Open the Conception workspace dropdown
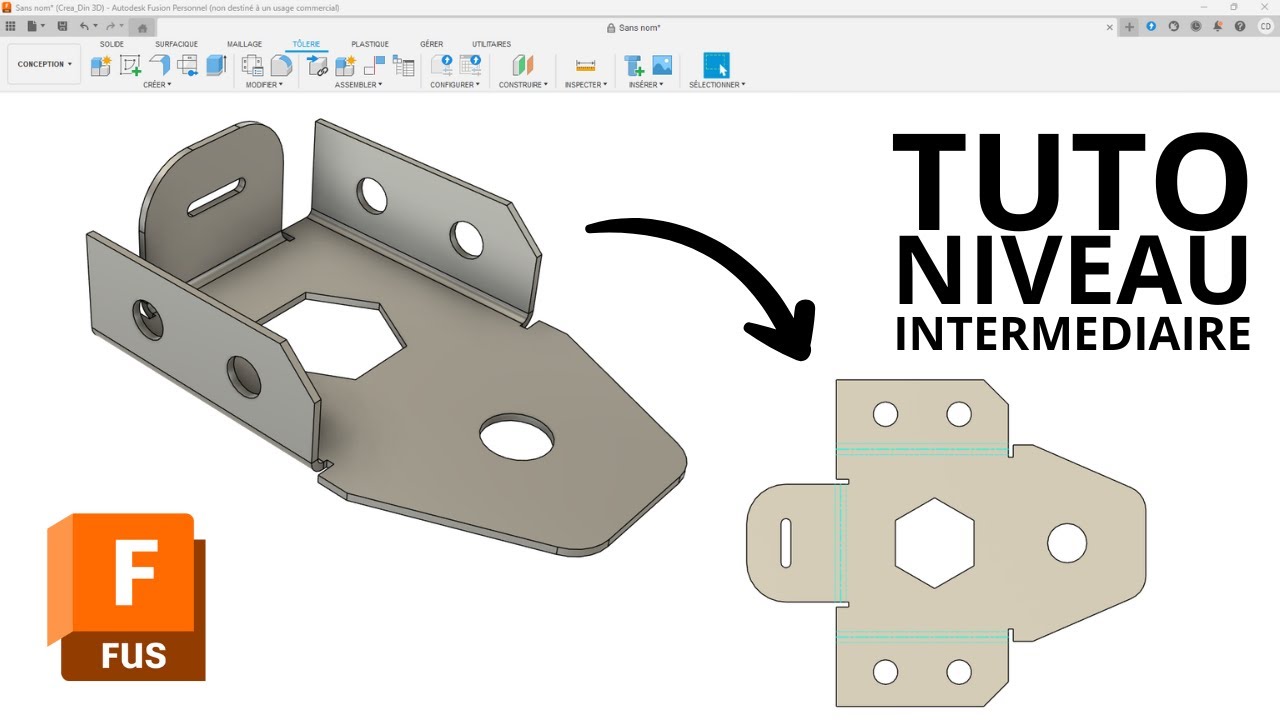This screenshot has width=1280, height=720. (44, 64)
